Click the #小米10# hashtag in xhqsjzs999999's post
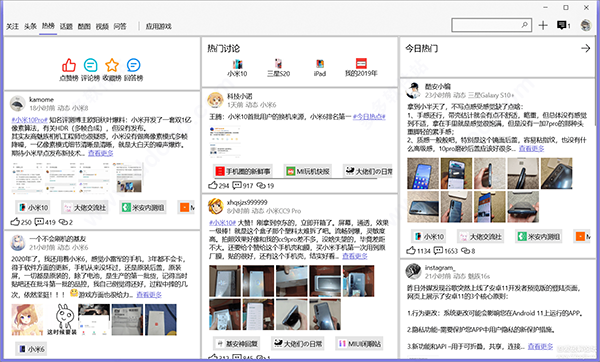This screenshot has width=600, height=362. pos(222,222)
